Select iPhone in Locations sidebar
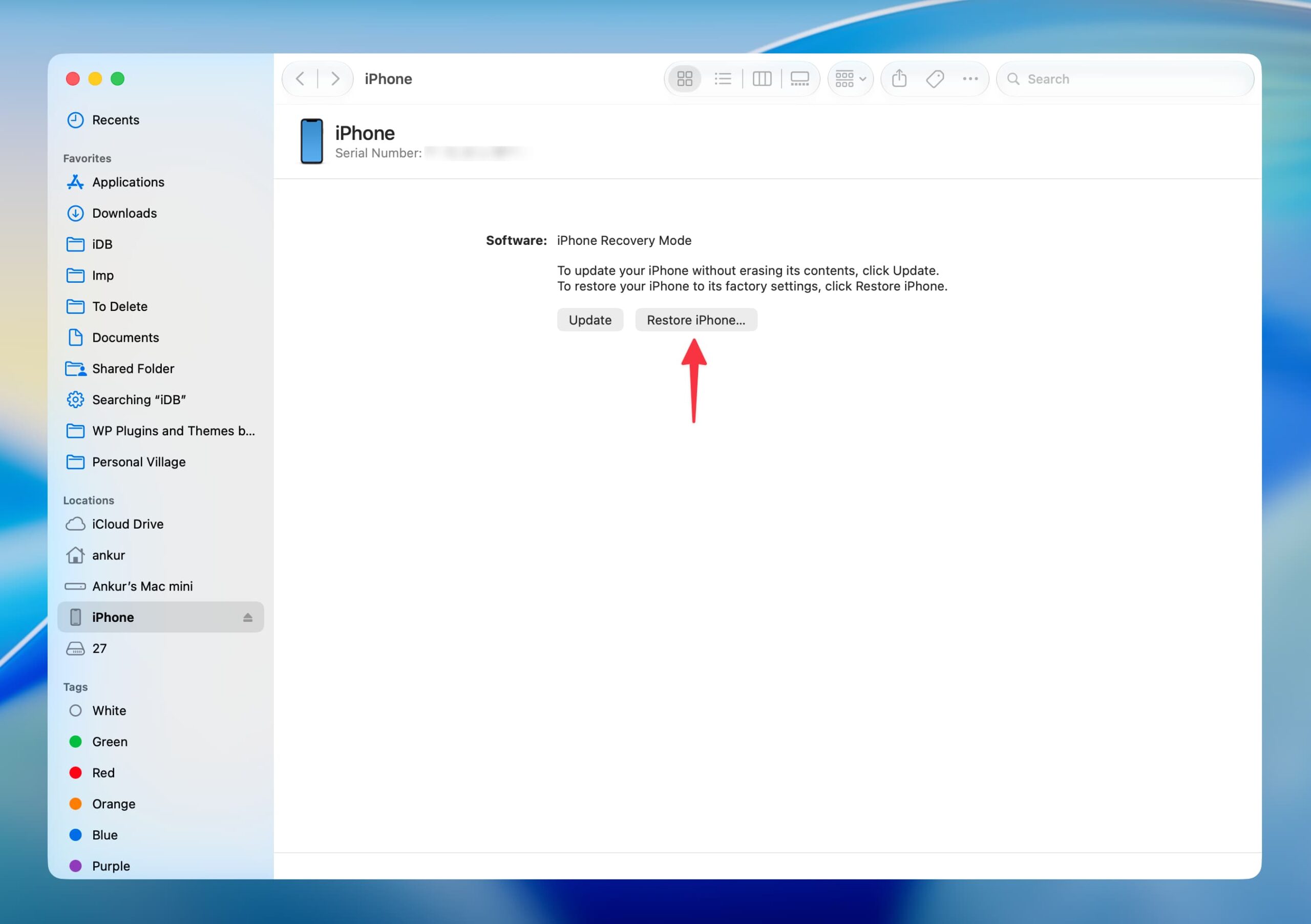This screenshot has height=924, width=1311. point(160,617)
